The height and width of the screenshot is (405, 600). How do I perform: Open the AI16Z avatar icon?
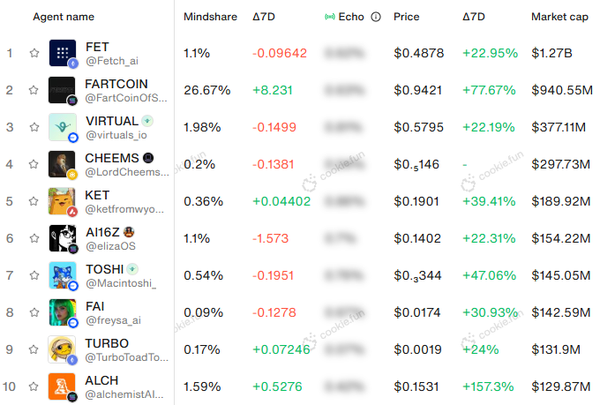[x=63, y=238]
